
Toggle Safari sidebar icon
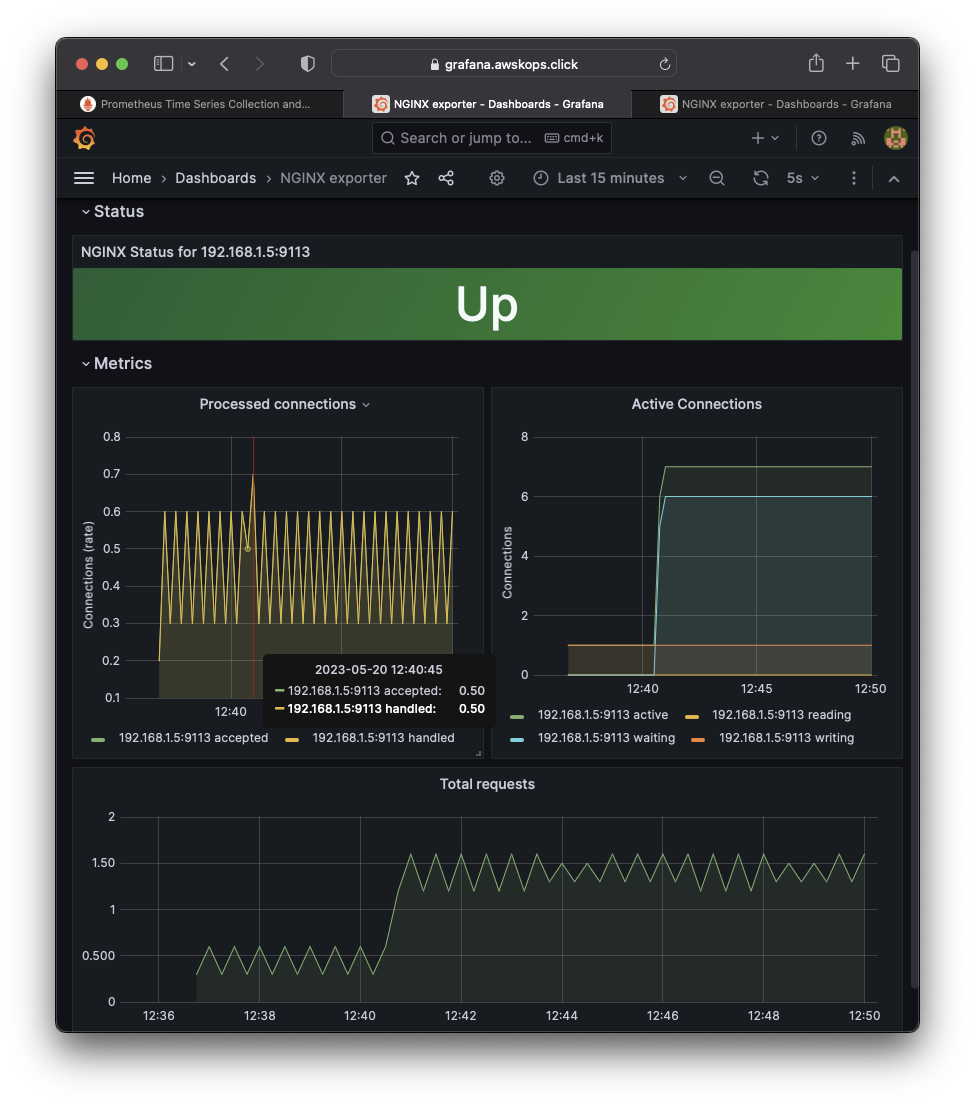pyautogui.click(x=163, y=64)
